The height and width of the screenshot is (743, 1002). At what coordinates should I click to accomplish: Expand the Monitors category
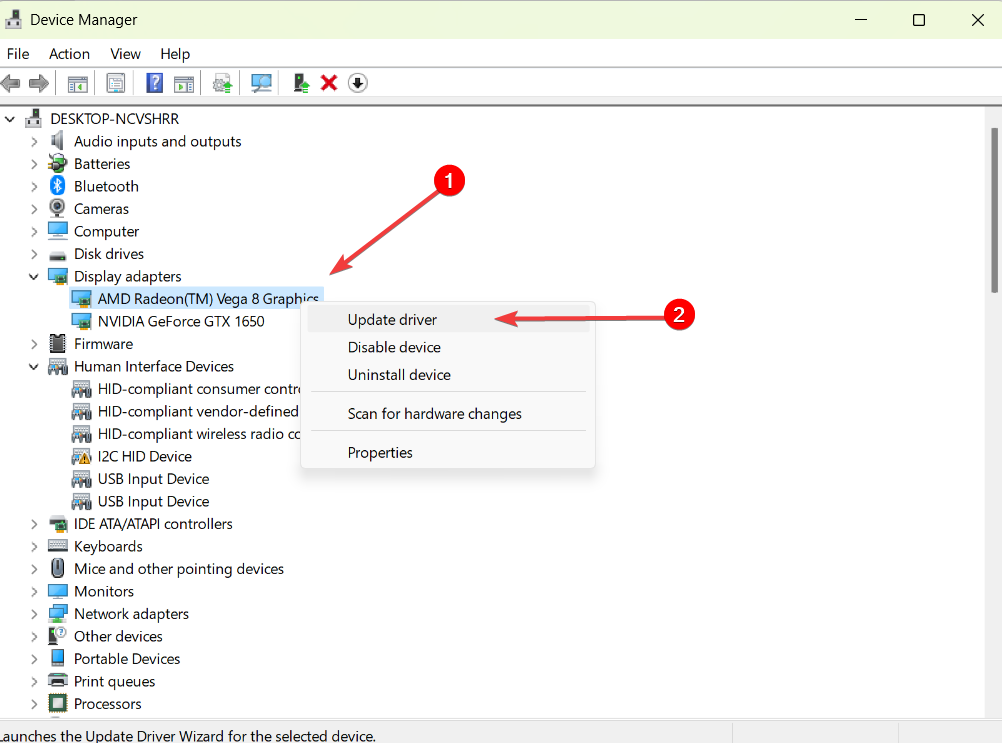(x=34, y=592)
